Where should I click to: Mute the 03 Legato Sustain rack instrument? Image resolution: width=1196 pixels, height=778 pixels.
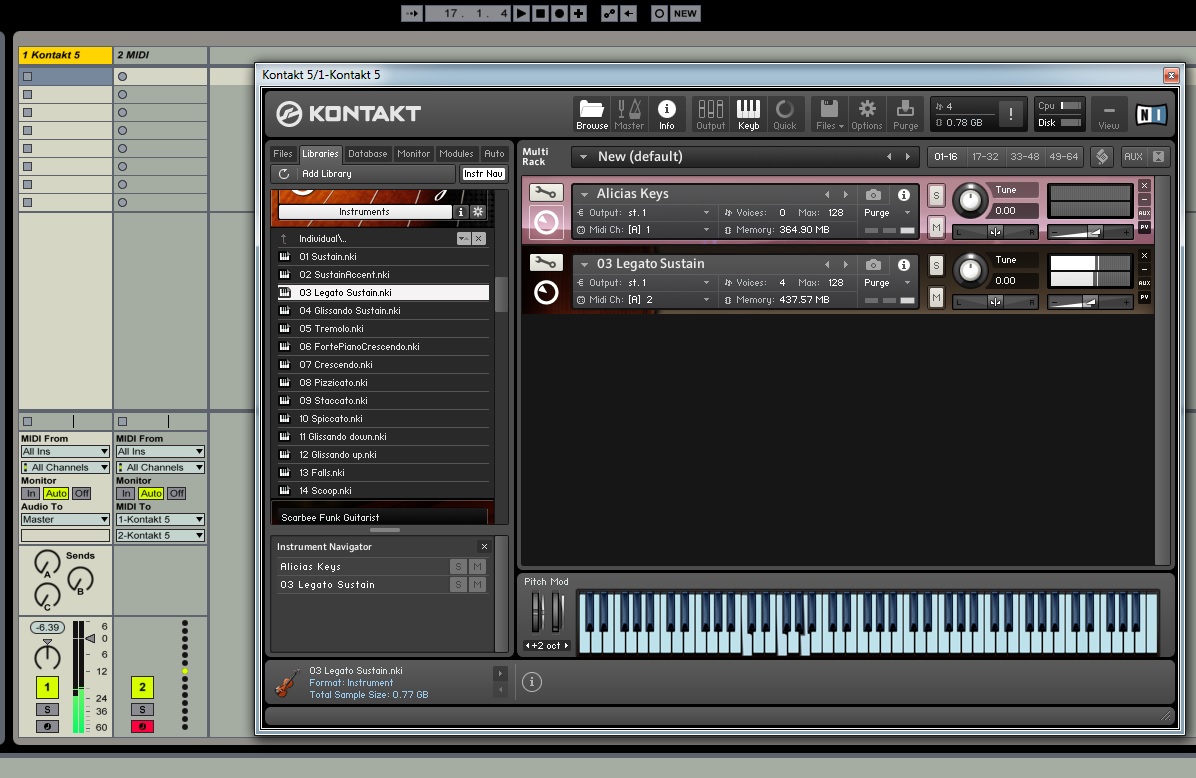click(936, 297)
